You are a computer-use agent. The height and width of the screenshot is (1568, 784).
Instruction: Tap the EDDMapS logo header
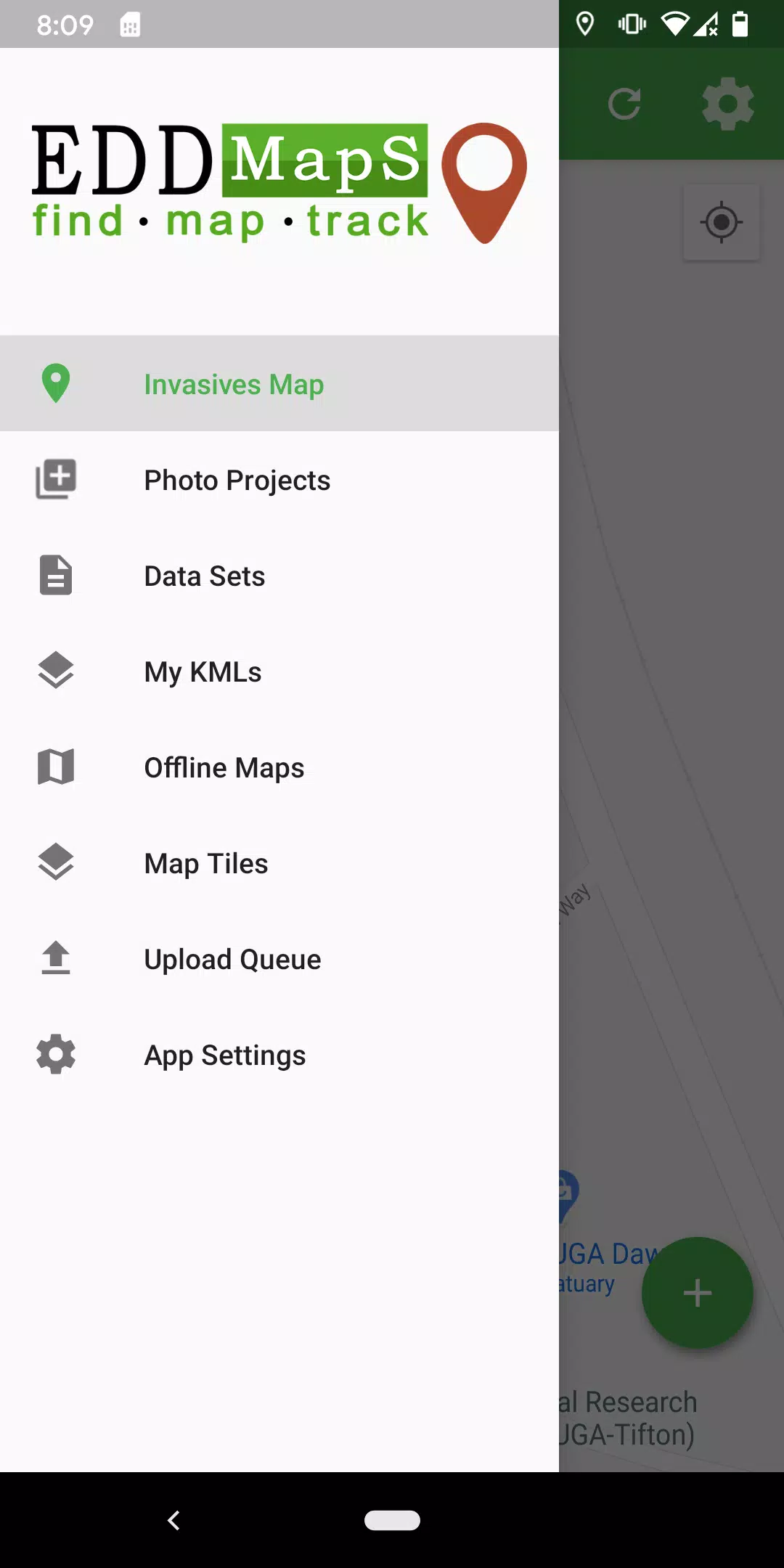click(x=279, y=183)
